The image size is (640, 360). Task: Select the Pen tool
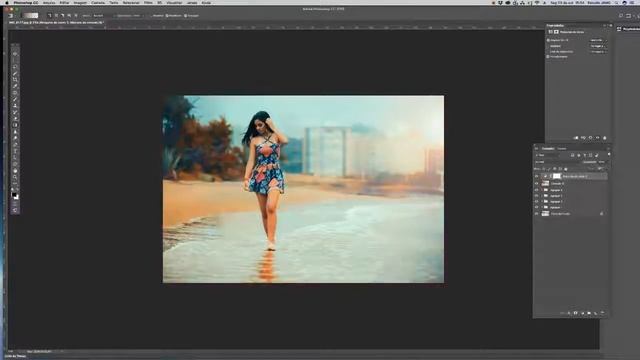click(15, 145)
